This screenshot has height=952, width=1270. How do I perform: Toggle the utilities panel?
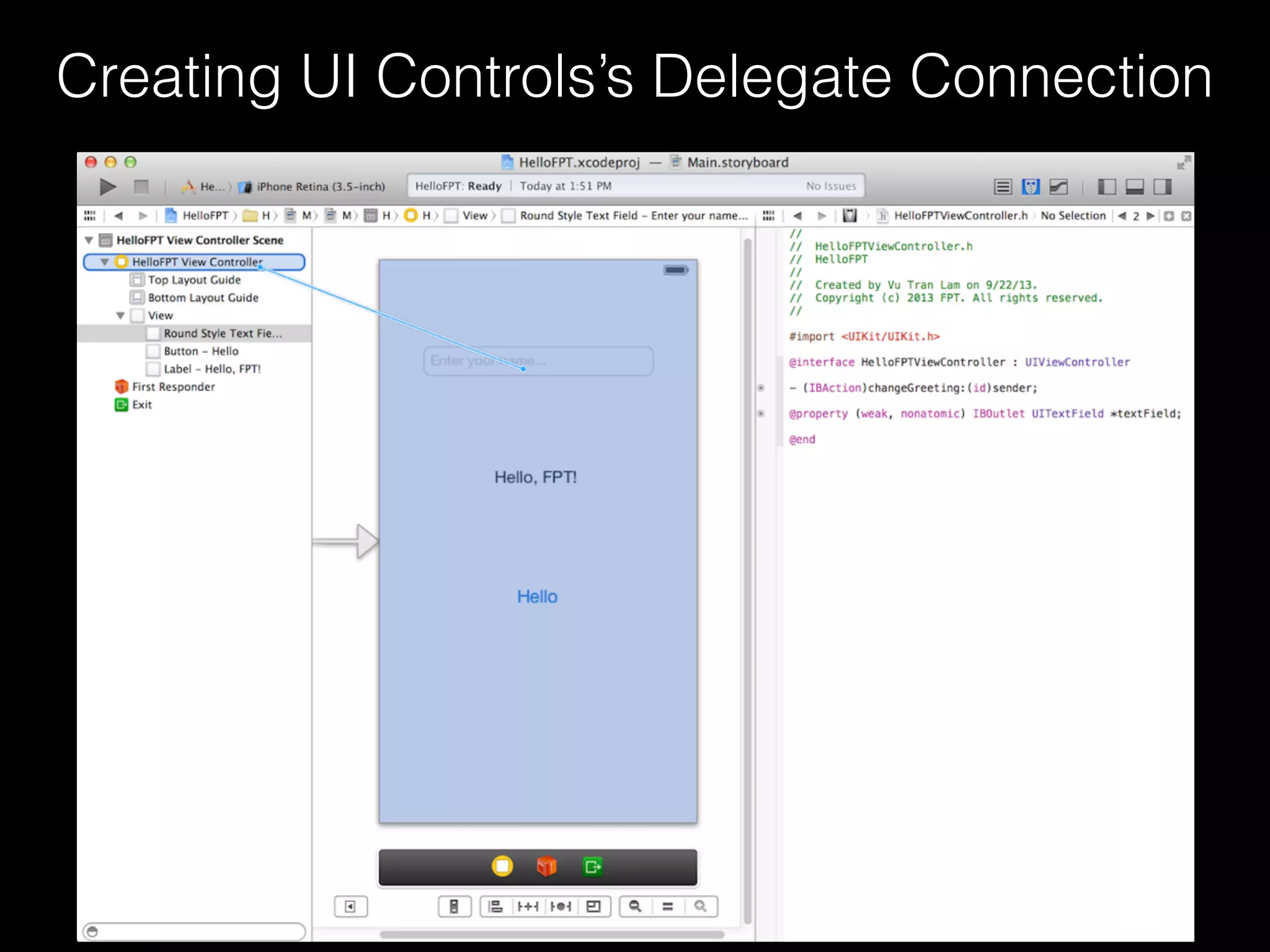pyautogui.click(x=1163, y=187)
